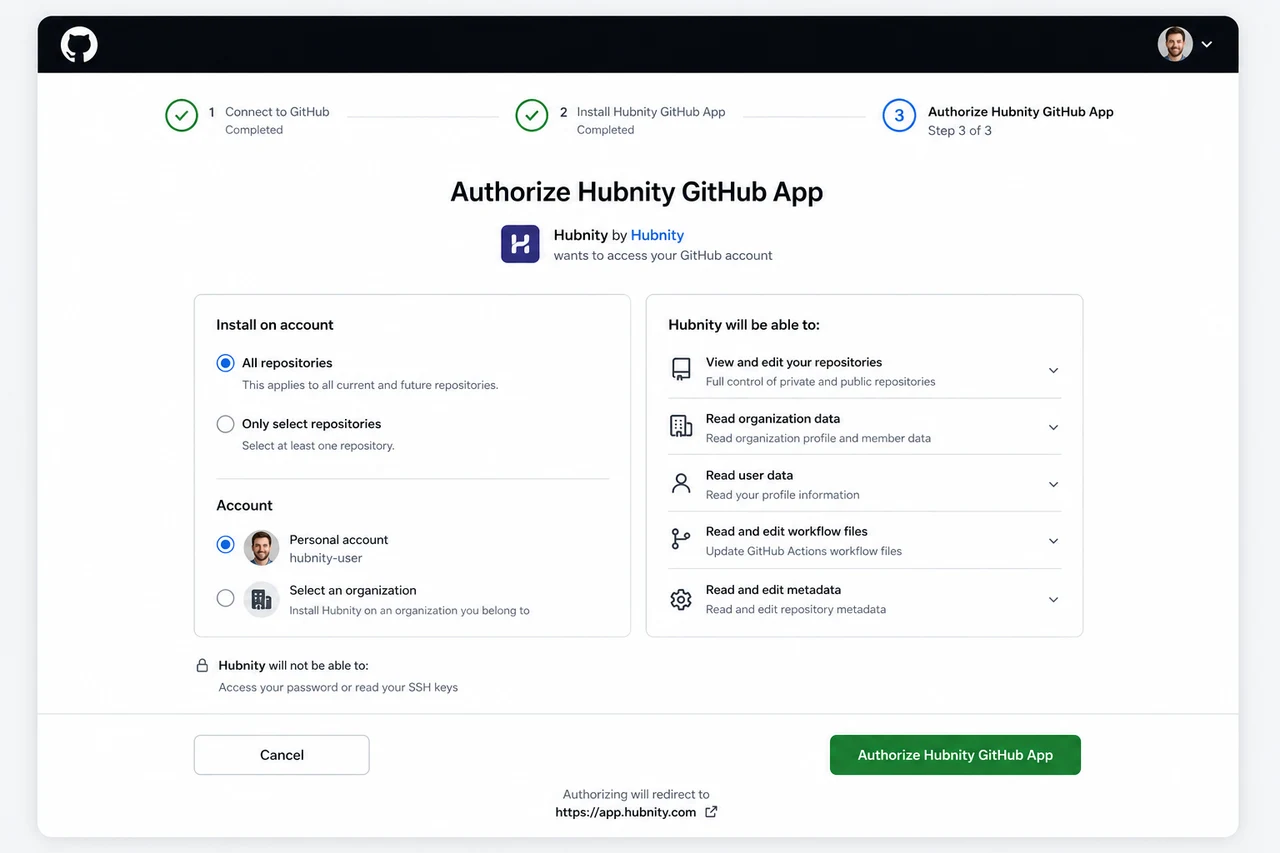Click 'Read and edit repository metadata' description
The height and width of the screenshot is (853, 1280).
point(796,609)
